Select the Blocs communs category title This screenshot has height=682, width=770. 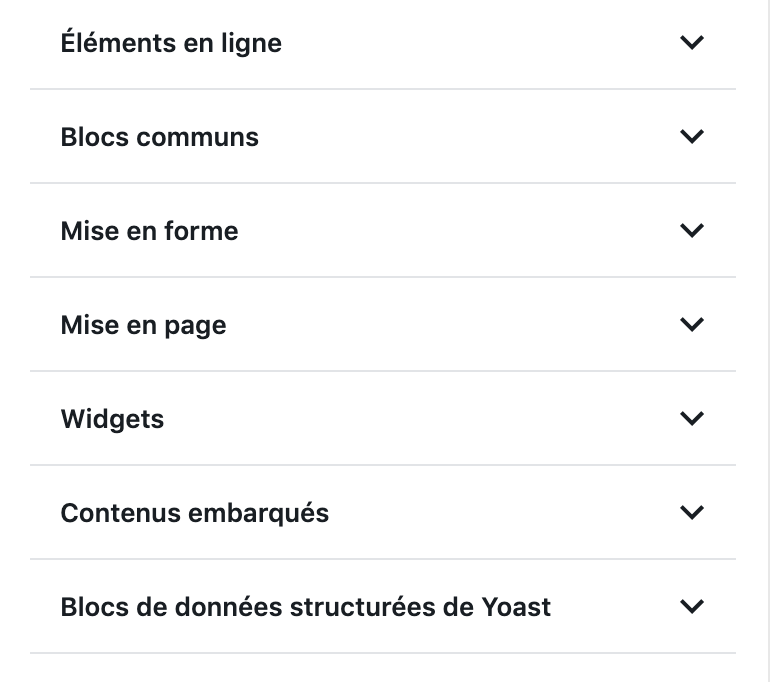pos(159,137)
